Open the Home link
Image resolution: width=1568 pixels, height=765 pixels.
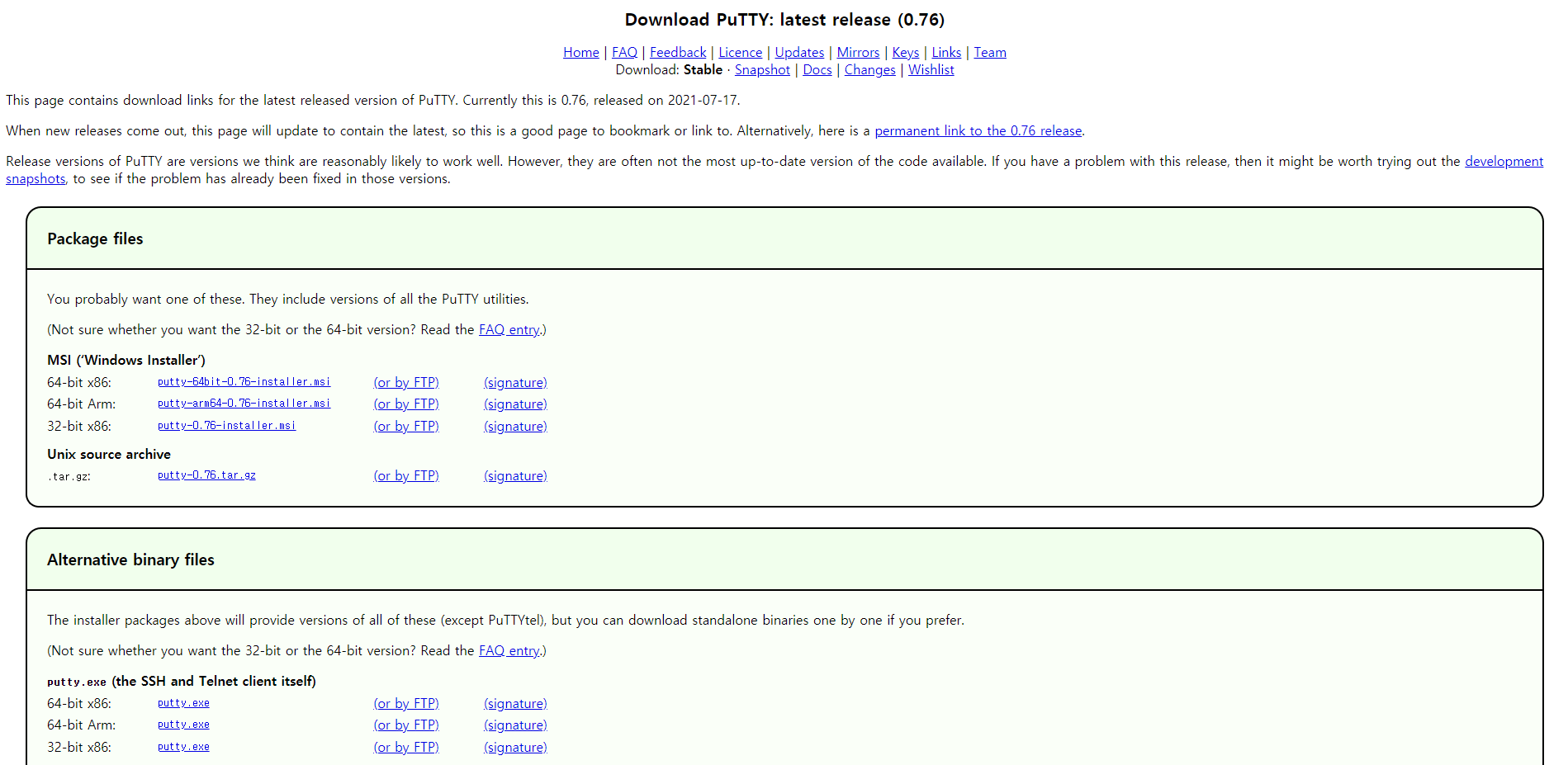click(580, 53)
